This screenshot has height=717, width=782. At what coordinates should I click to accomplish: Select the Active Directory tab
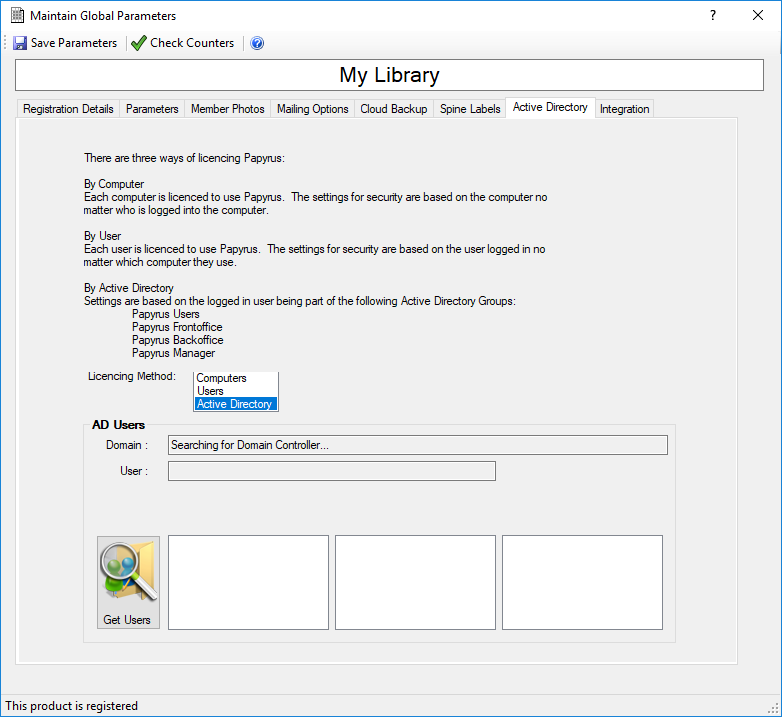pyautogui.click(x=550, y=107)
